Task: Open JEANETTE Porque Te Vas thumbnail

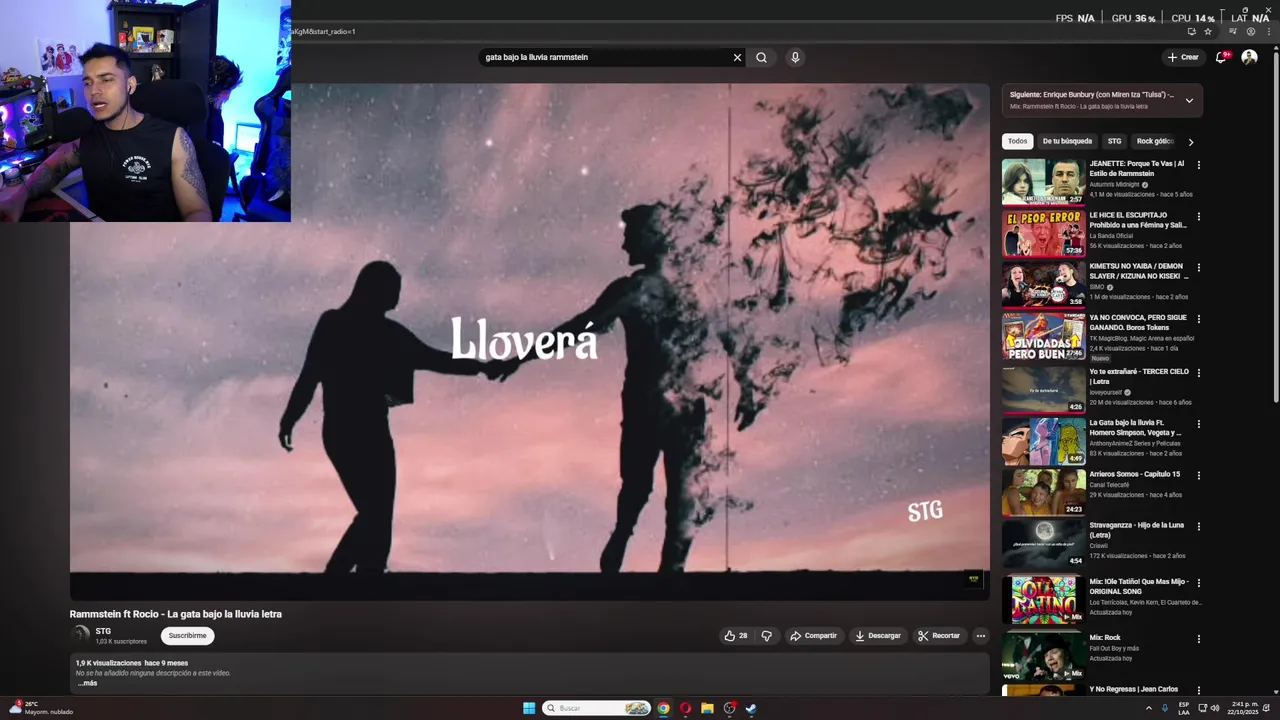Action: pyautogui.click(x=1043, y=181)
